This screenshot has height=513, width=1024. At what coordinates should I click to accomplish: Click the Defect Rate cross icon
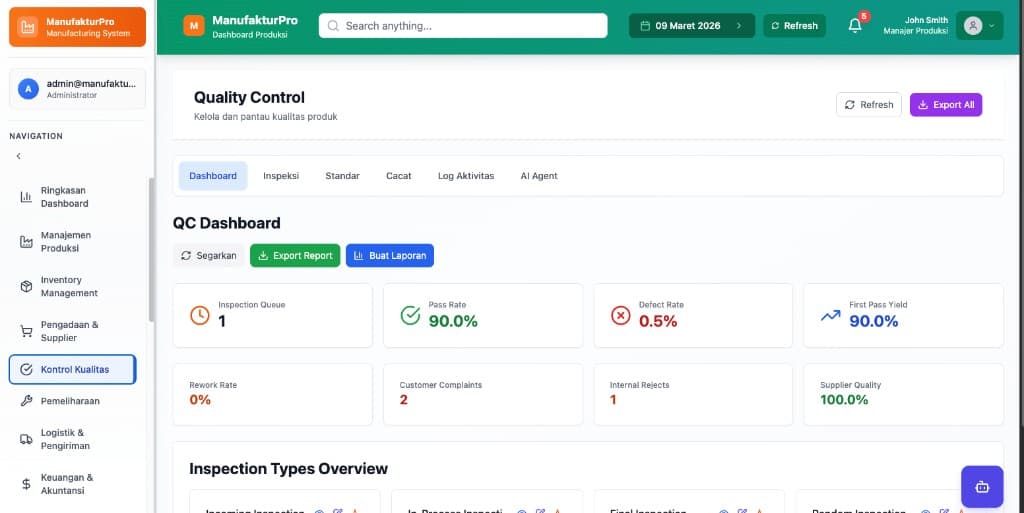(x=620, y=315)
